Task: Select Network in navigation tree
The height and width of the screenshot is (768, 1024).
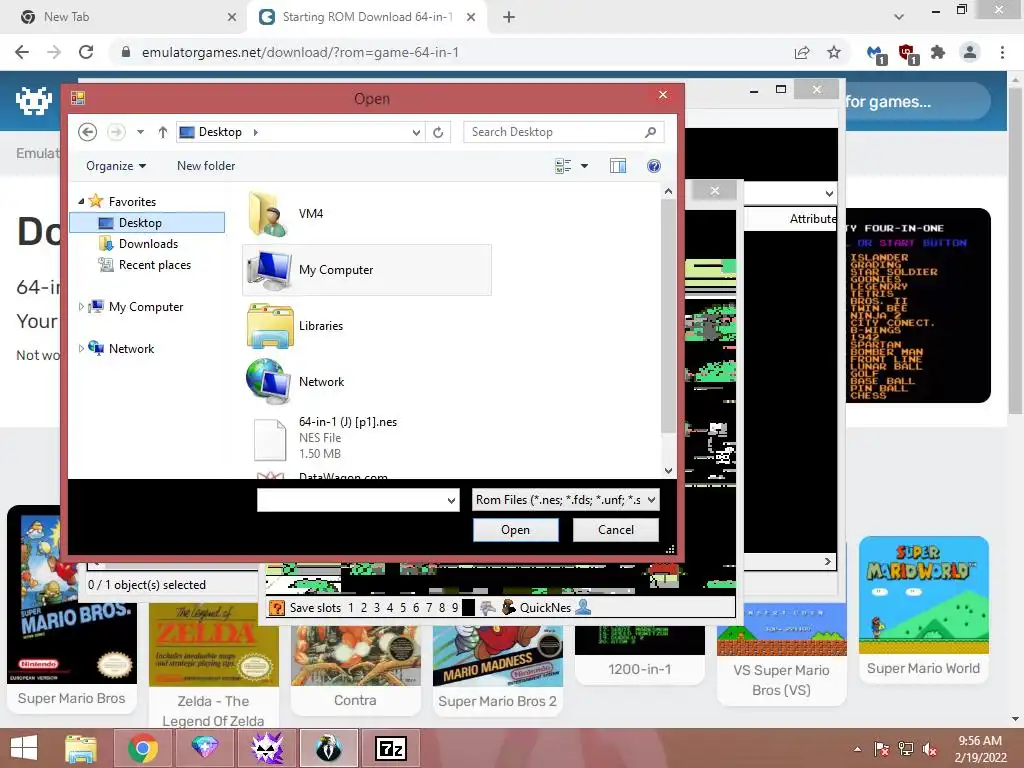Action: tap(131, 348)
